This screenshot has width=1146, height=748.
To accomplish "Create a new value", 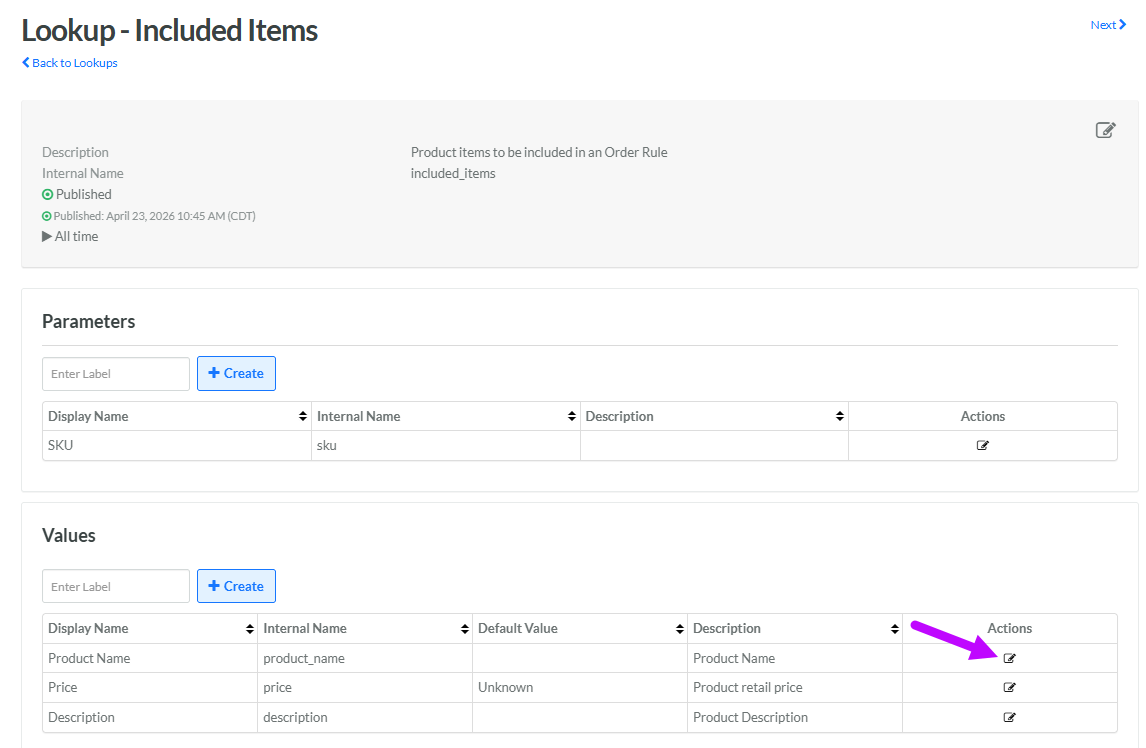I will click(x=236, y=586).
